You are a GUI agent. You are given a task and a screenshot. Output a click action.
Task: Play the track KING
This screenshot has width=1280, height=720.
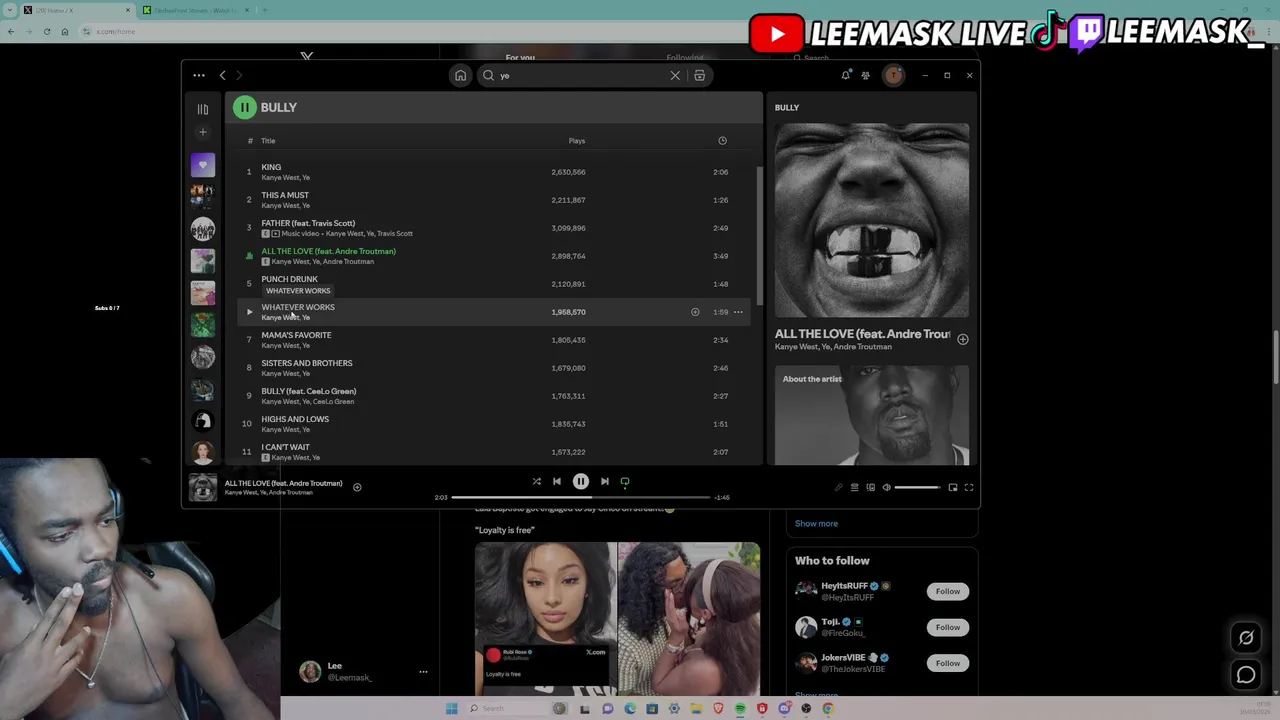tap(271, 167)
